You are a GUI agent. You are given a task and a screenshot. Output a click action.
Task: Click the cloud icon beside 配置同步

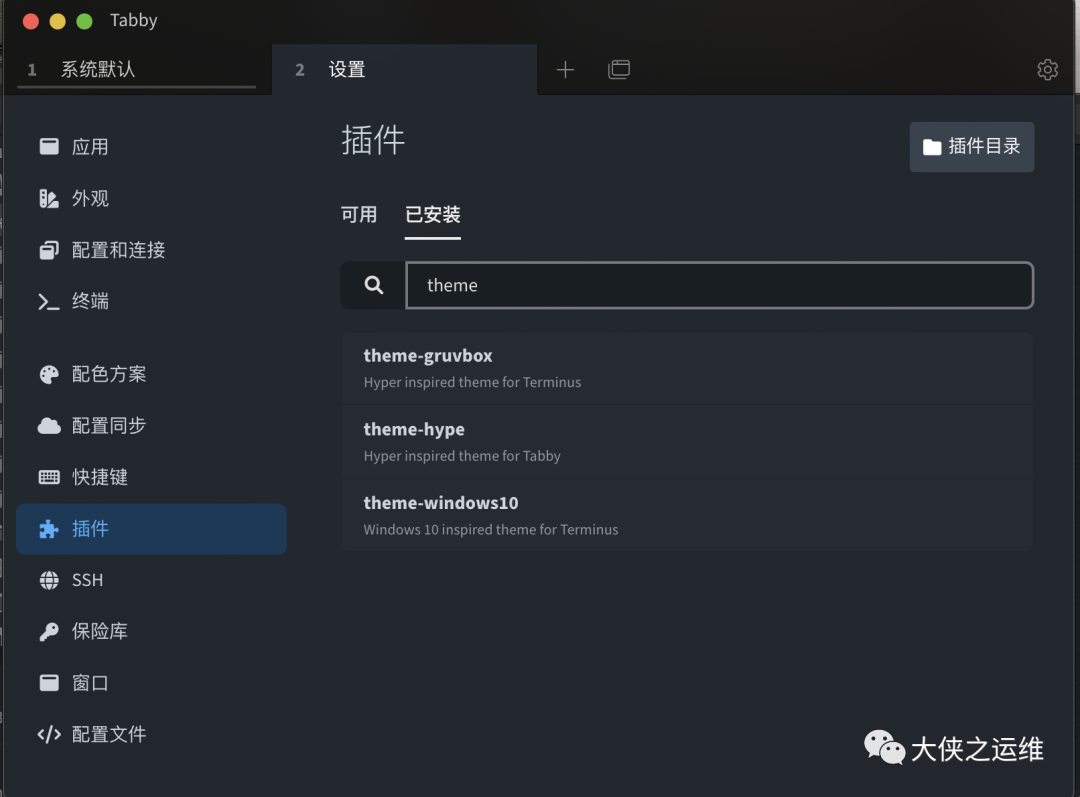pyautogui.click(x=49, y=426)
